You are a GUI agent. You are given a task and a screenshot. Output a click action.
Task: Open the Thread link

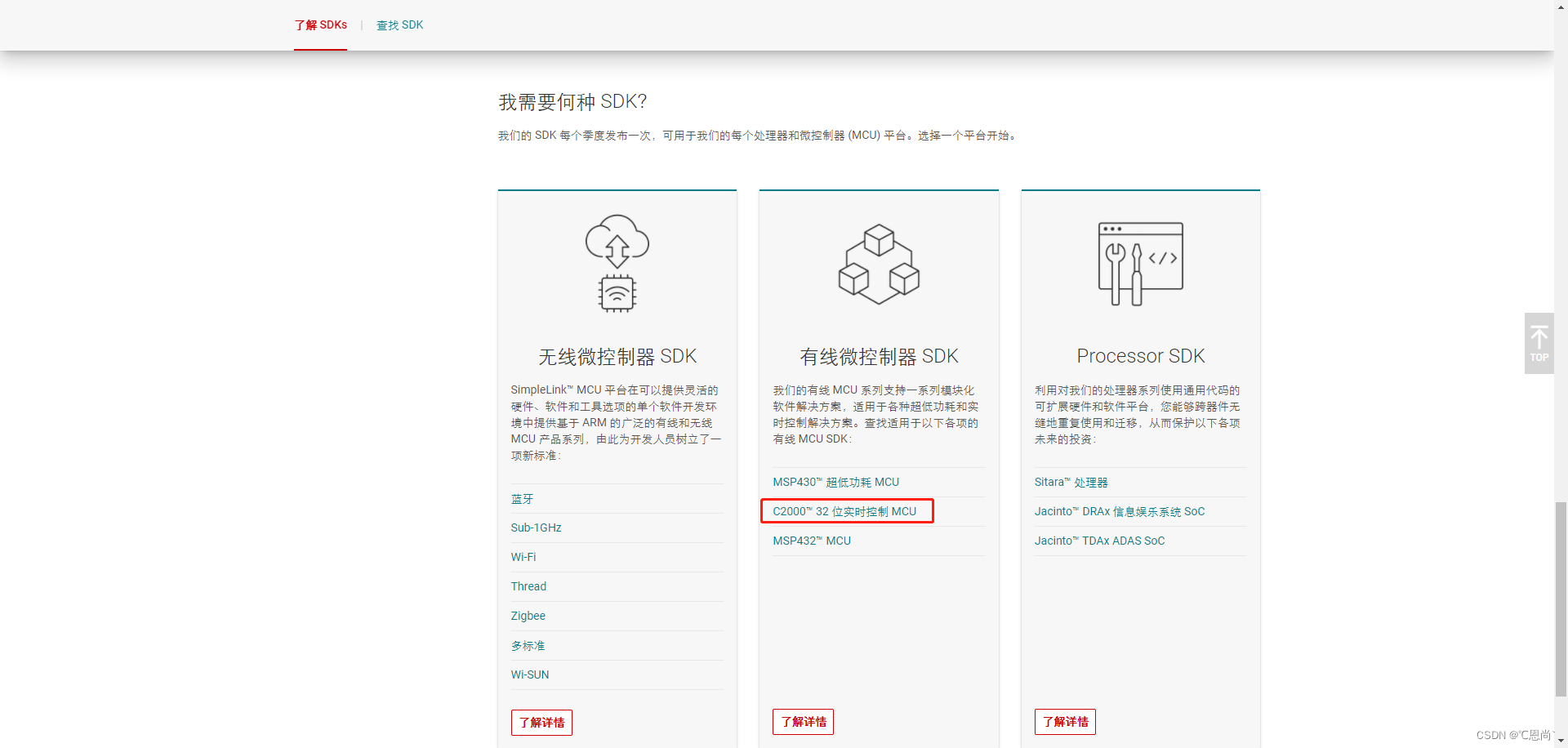tap(528, 587)
